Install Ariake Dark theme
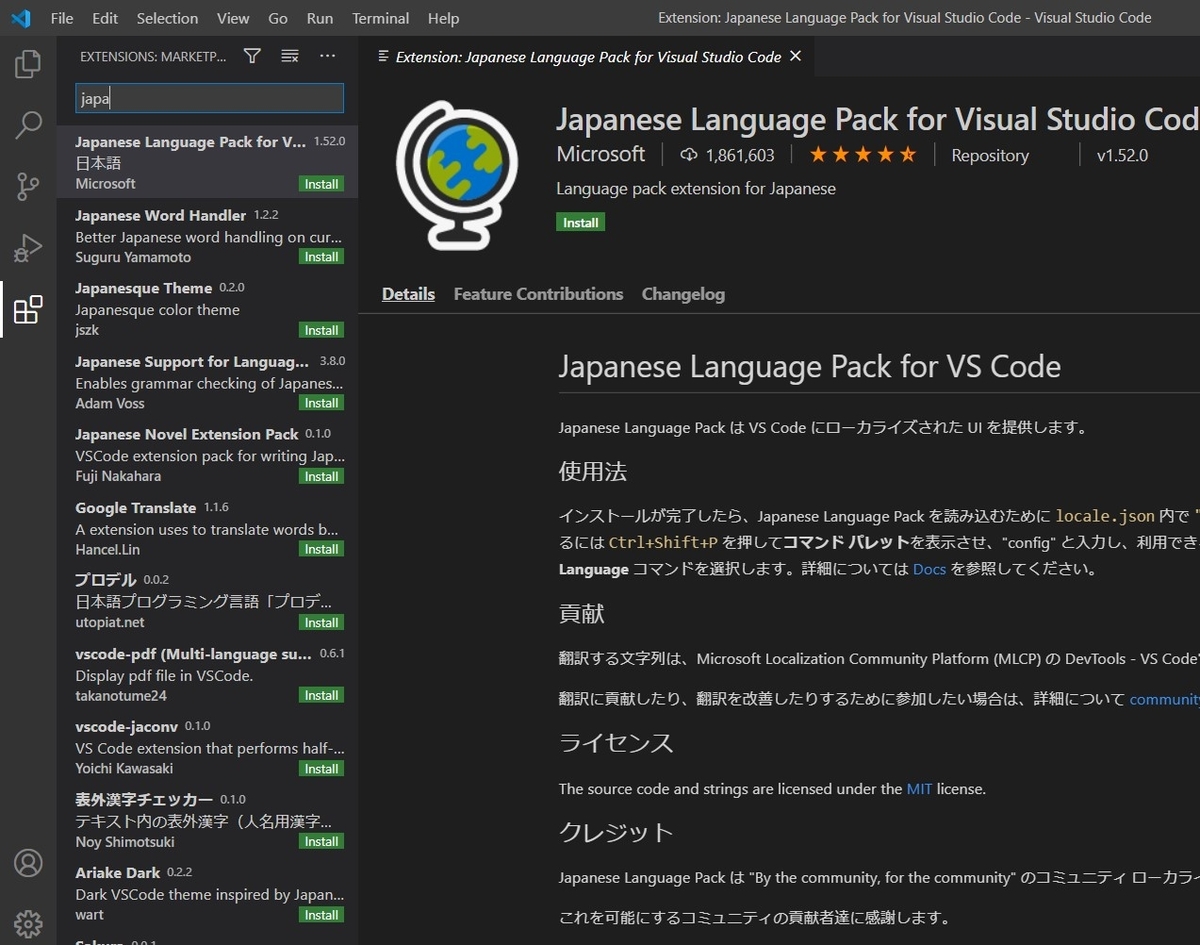The image size is (1200, 945). (321, 915)
